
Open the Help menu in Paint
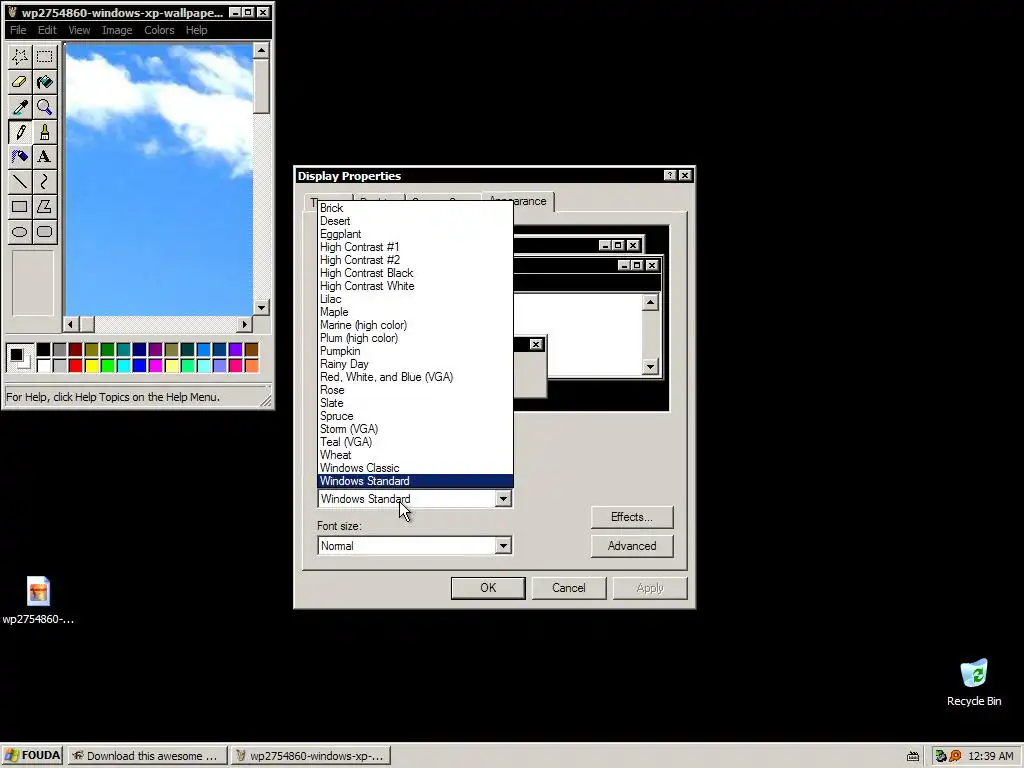196,30
